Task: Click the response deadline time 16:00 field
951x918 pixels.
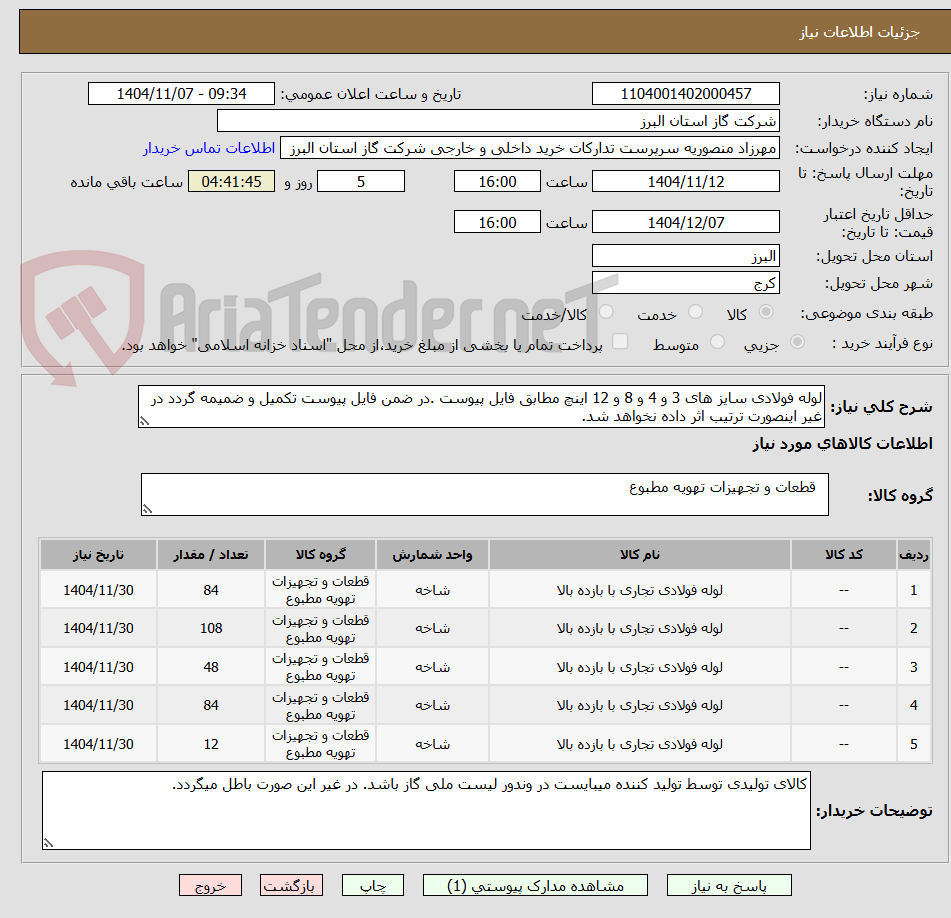Action: (x=497, y=181)
